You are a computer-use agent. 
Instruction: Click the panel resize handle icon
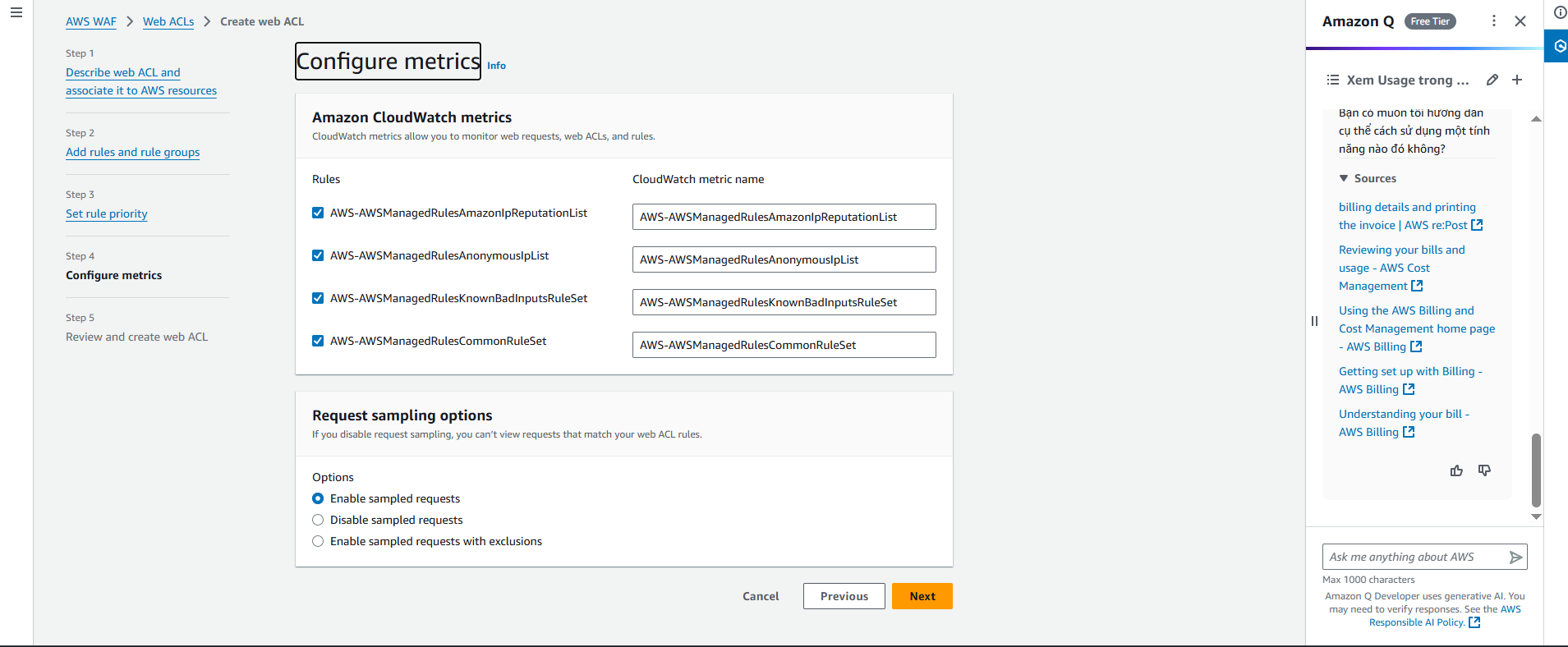(x=1314, y=321)
